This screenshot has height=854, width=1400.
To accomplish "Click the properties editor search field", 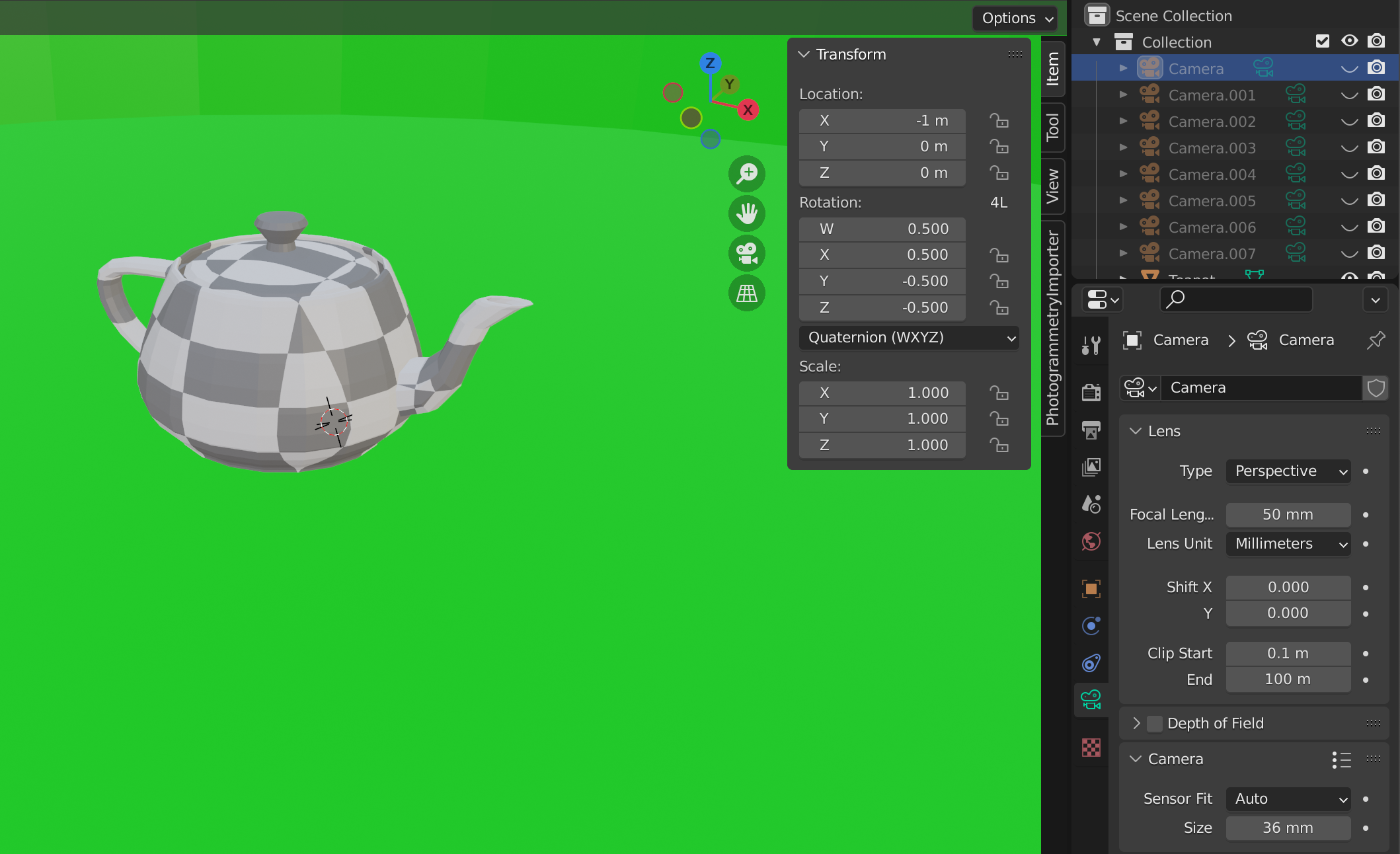I will coord(1236,299).
